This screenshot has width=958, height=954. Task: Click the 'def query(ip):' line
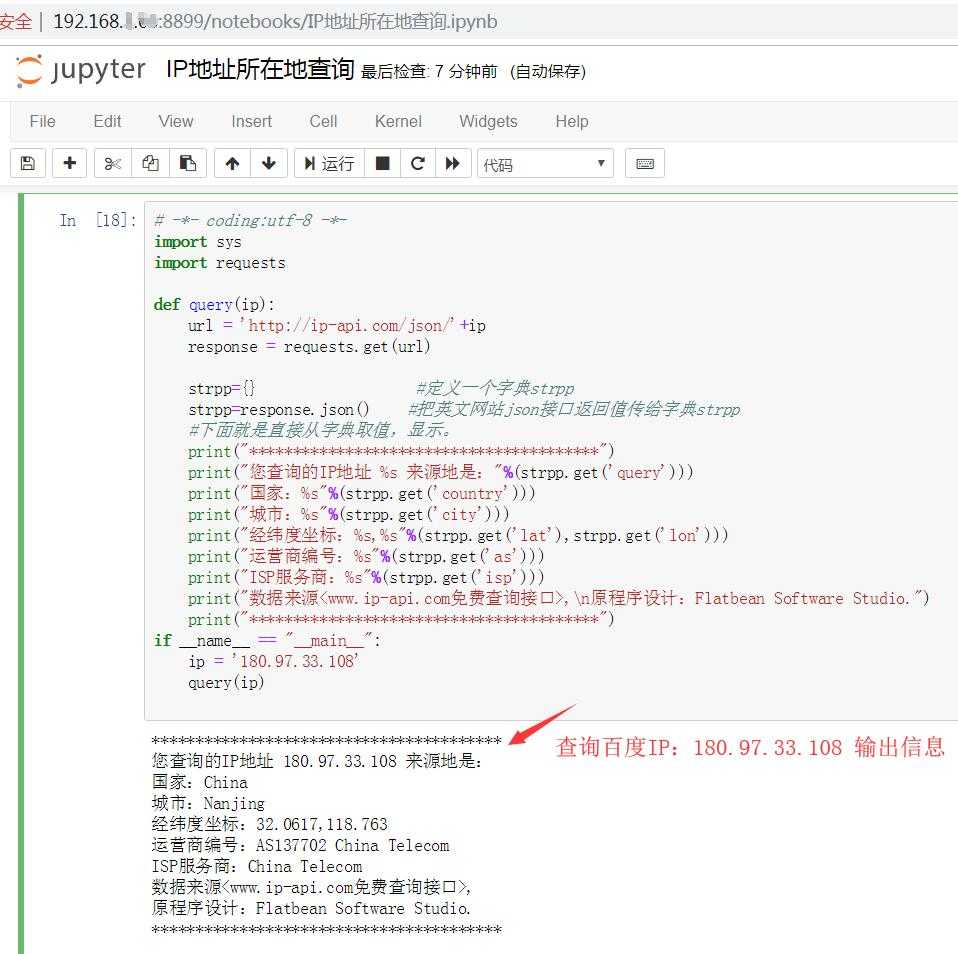coord(214,304)
